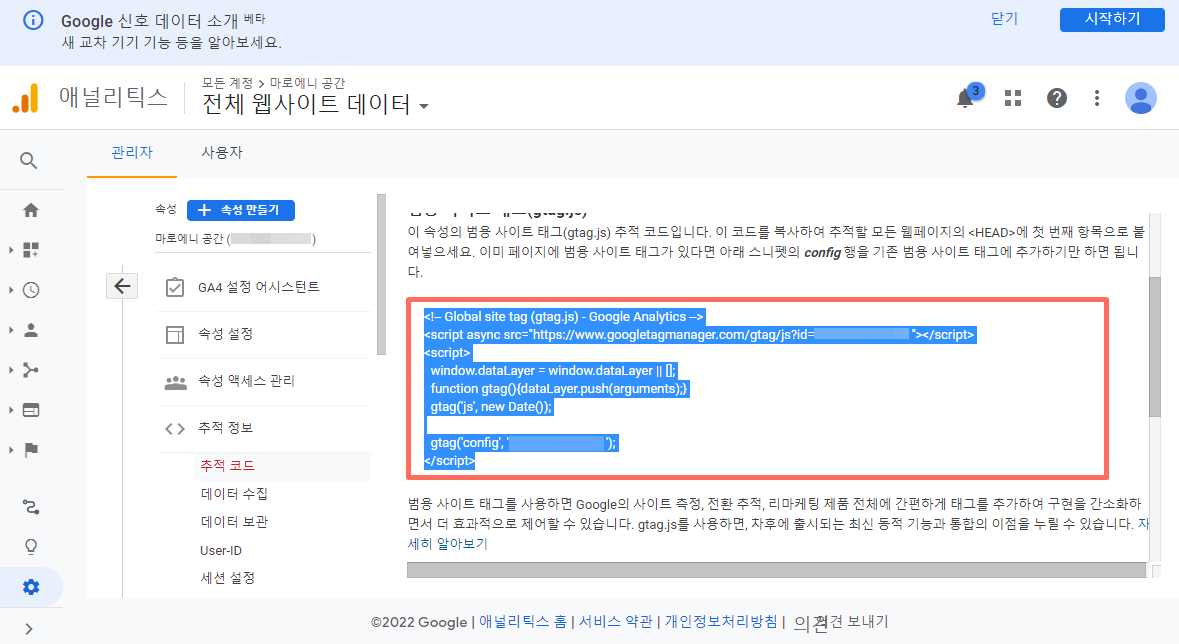Click the info icon in Google signals banner
Viewport: 1179px width, 644px height.
click(33, 20)
